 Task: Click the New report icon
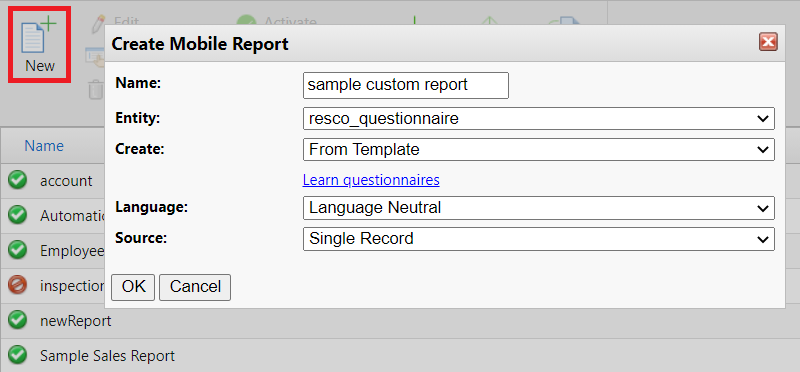pos(40,44)
